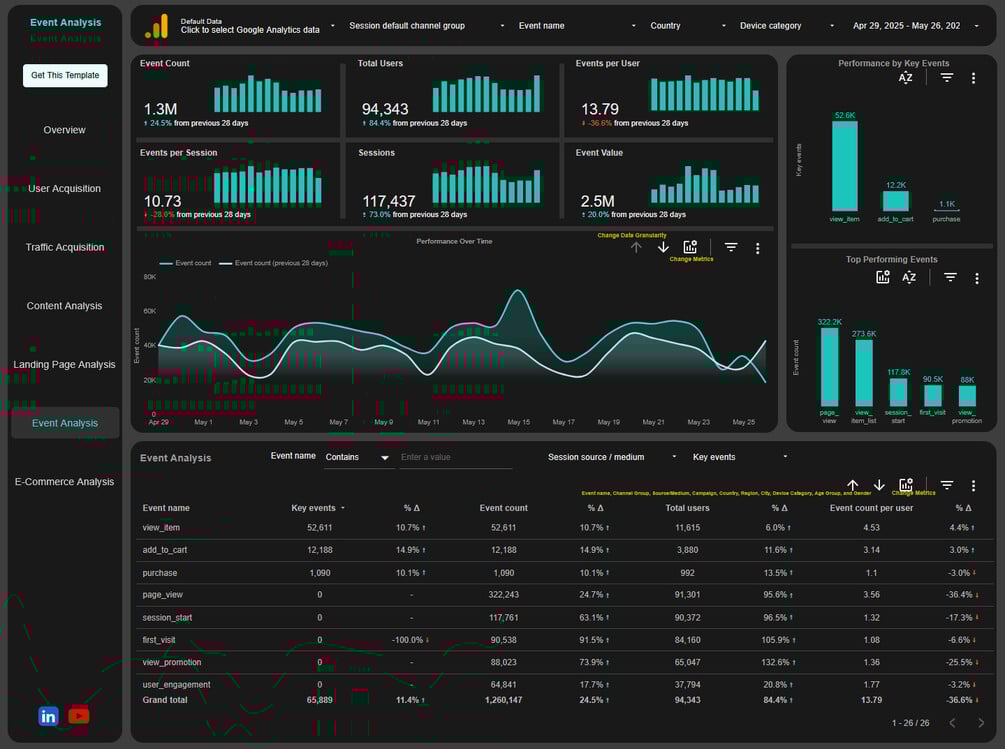Open the LinkedIn icon link
This screenshot has height=749, width=1005.
[48, 716]
